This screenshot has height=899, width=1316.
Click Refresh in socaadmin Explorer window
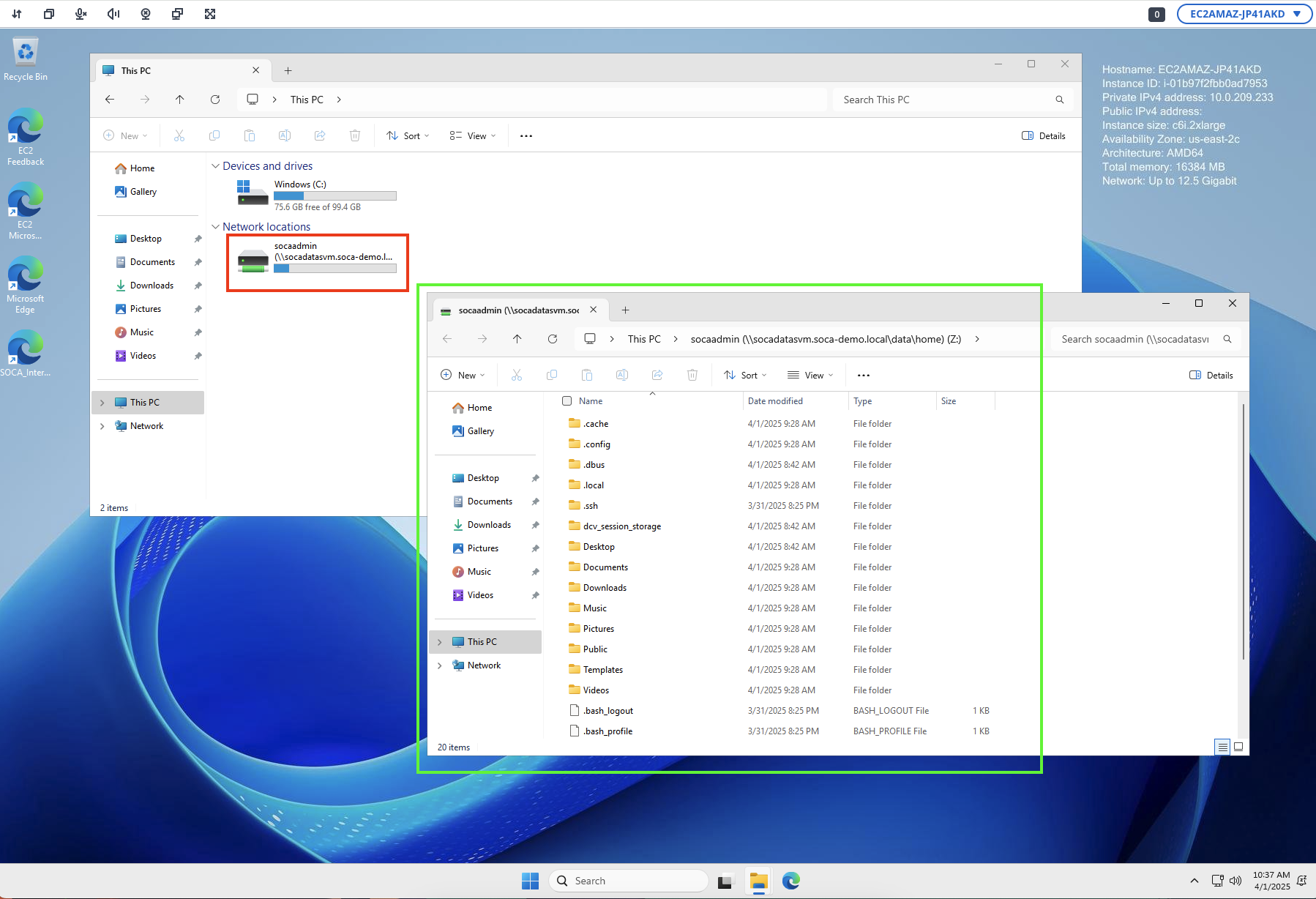point(553,339)
